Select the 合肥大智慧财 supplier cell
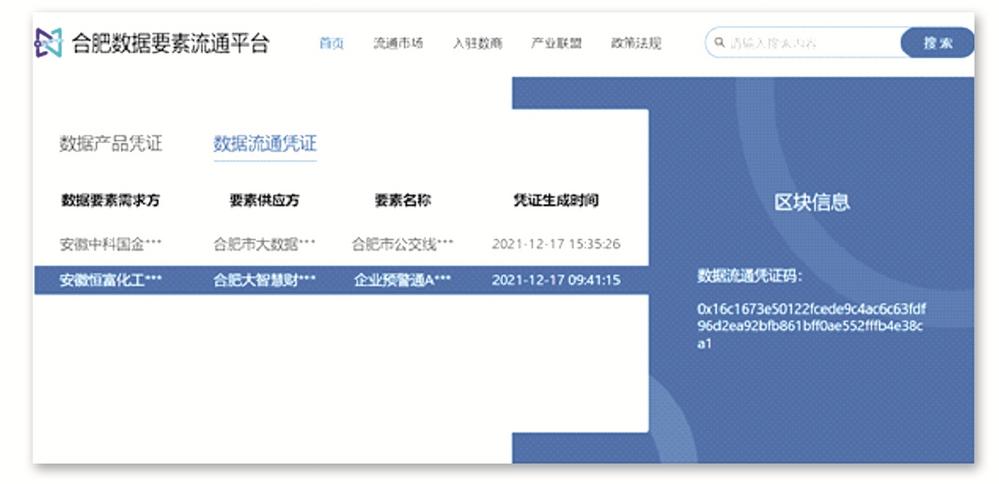The image size is (999, 484). (x=264, y=280)
